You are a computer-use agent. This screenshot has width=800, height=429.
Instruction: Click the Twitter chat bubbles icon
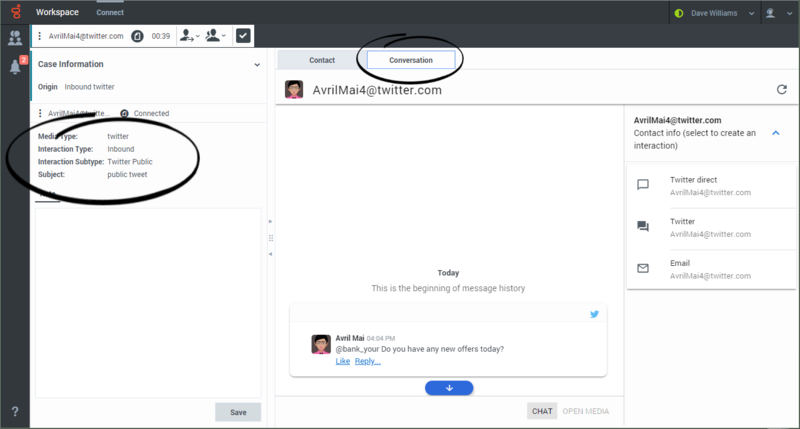coord(643,227)
